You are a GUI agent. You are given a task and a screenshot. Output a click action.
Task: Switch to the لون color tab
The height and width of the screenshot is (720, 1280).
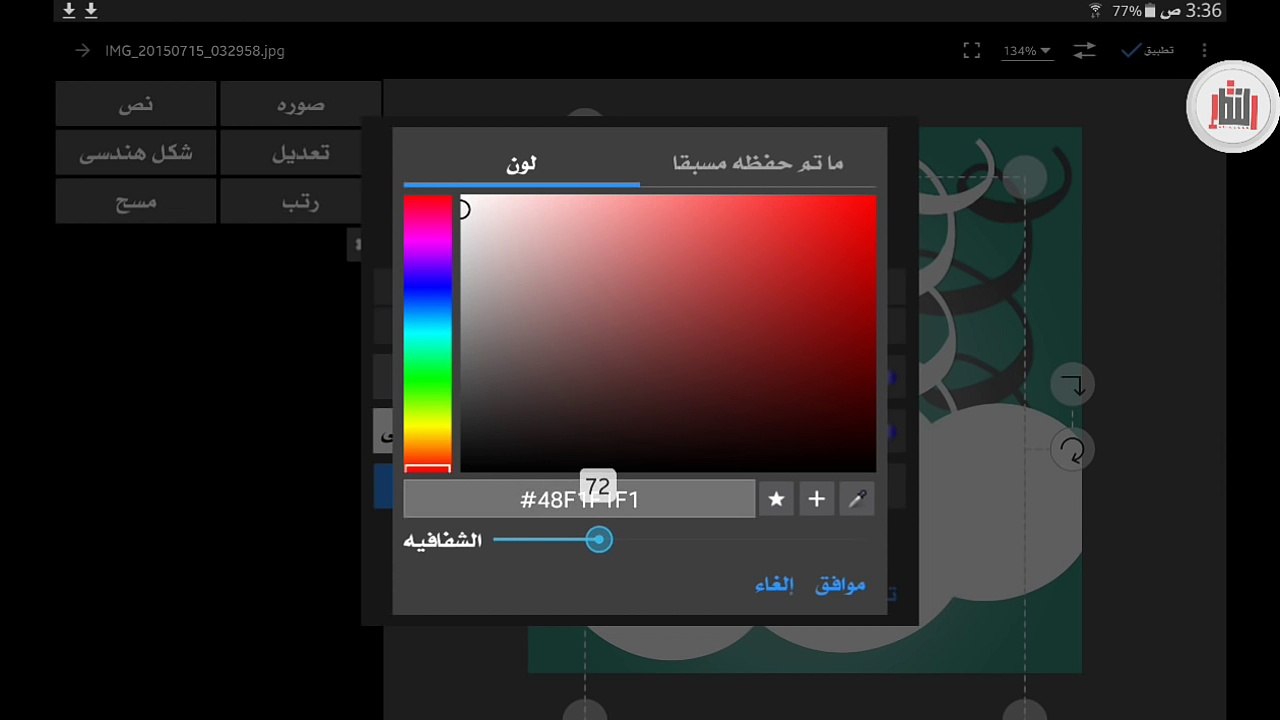521,163
